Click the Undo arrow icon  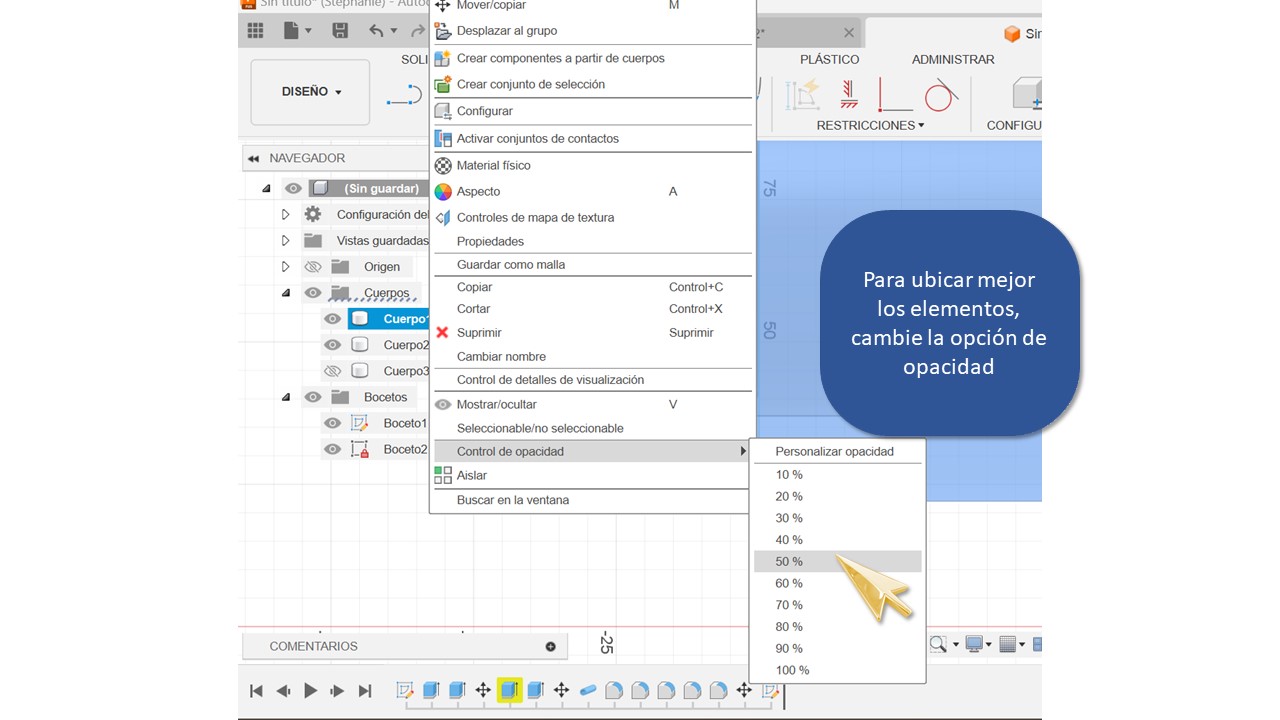[376, 31]
